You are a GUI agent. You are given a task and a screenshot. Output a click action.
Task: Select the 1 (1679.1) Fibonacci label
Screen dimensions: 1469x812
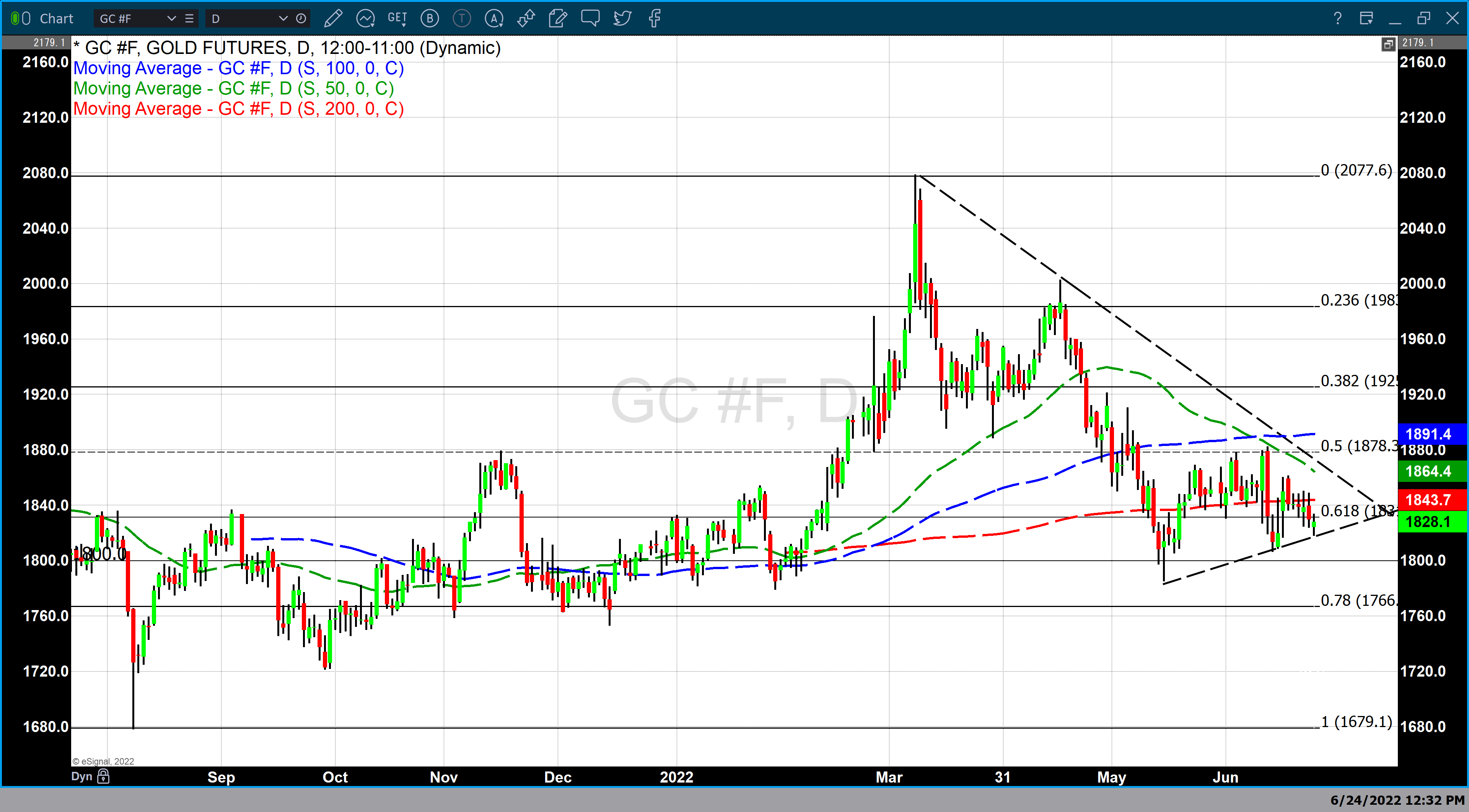(1356, 722)
